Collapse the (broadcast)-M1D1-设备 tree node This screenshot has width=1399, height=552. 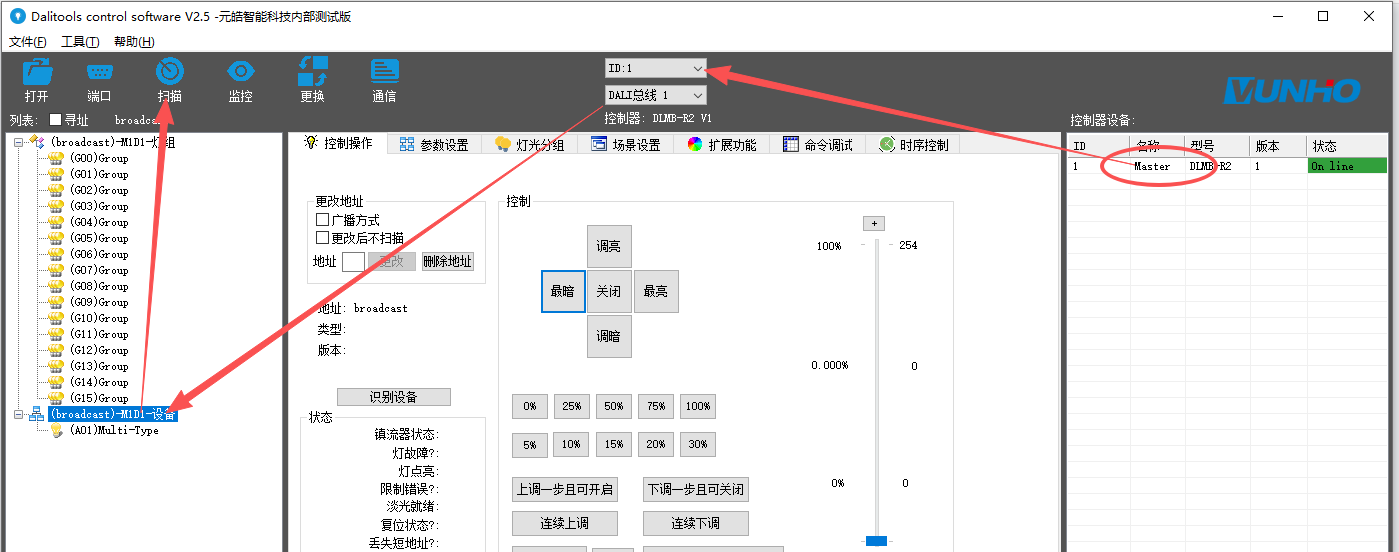click(18, 414)
